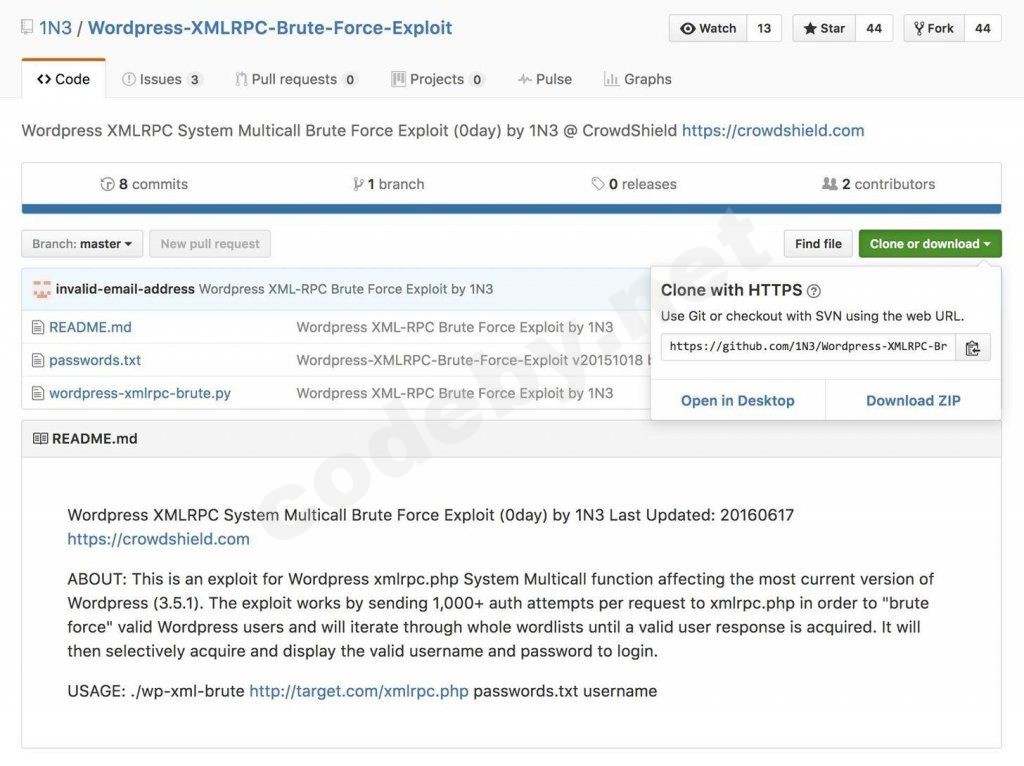Click the file icon next to passwords.txt

click(x=38, y=360)
